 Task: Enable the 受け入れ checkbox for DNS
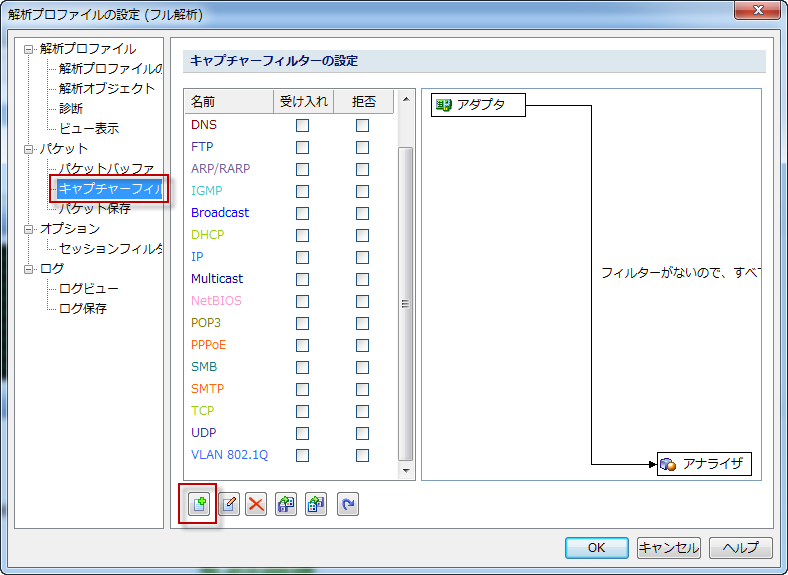click(302, 125)
